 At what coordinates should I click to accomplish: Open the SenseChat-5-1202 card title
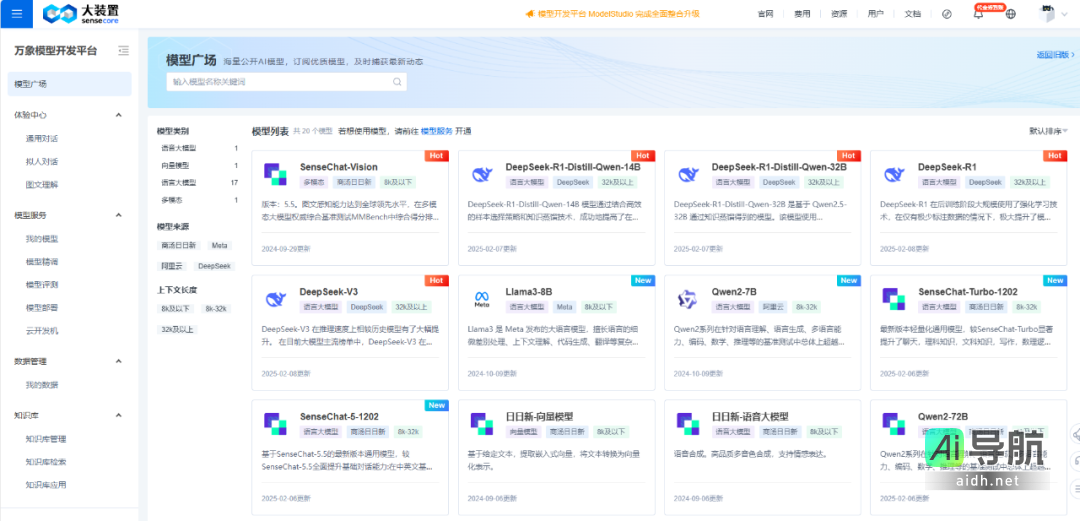(339, 416)
